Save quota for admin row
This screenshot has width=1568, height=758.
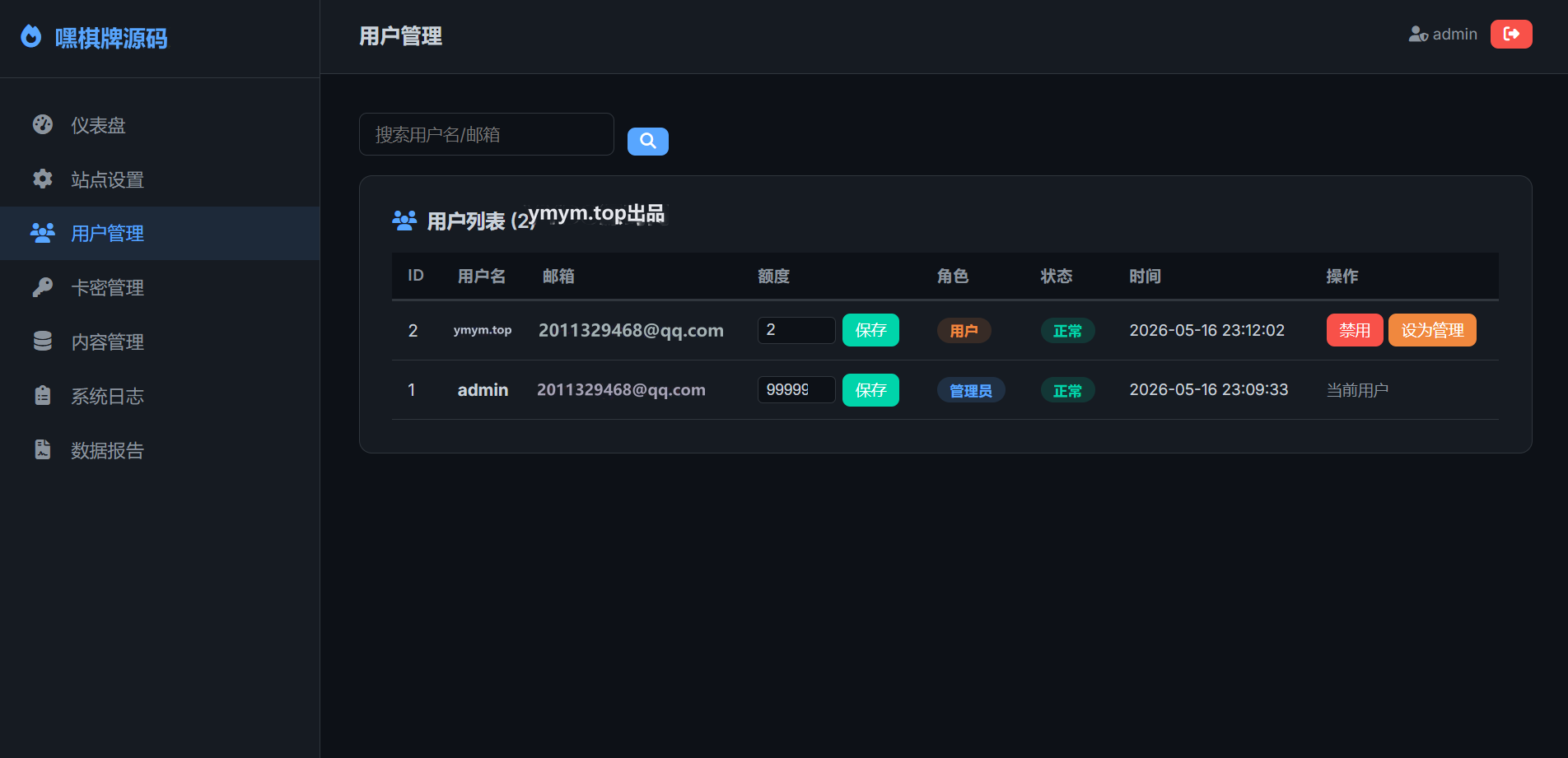tap(870, 390)
